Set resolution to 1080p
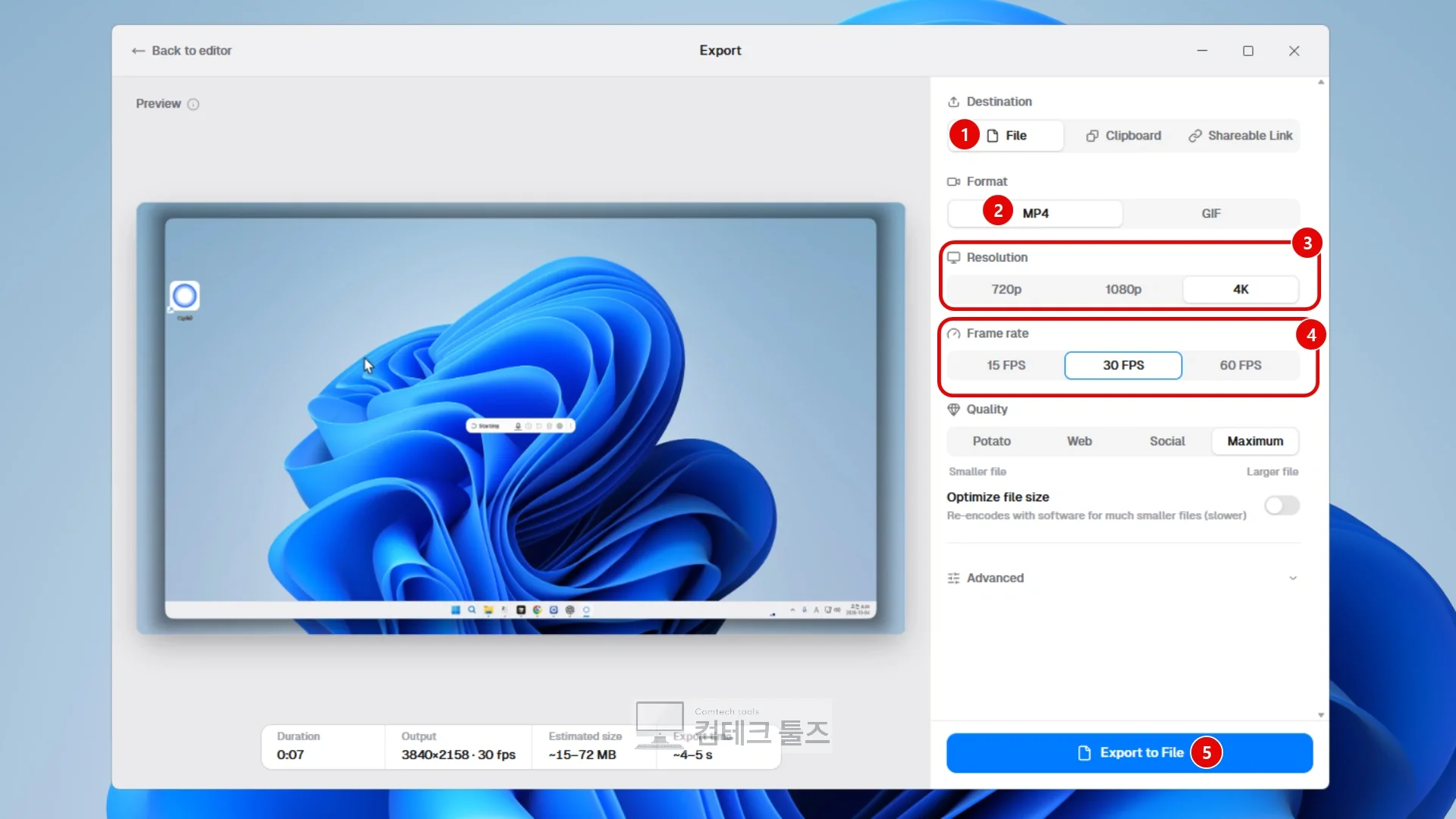Viewport: 1456px width, 819px height. pos(1123,290)
